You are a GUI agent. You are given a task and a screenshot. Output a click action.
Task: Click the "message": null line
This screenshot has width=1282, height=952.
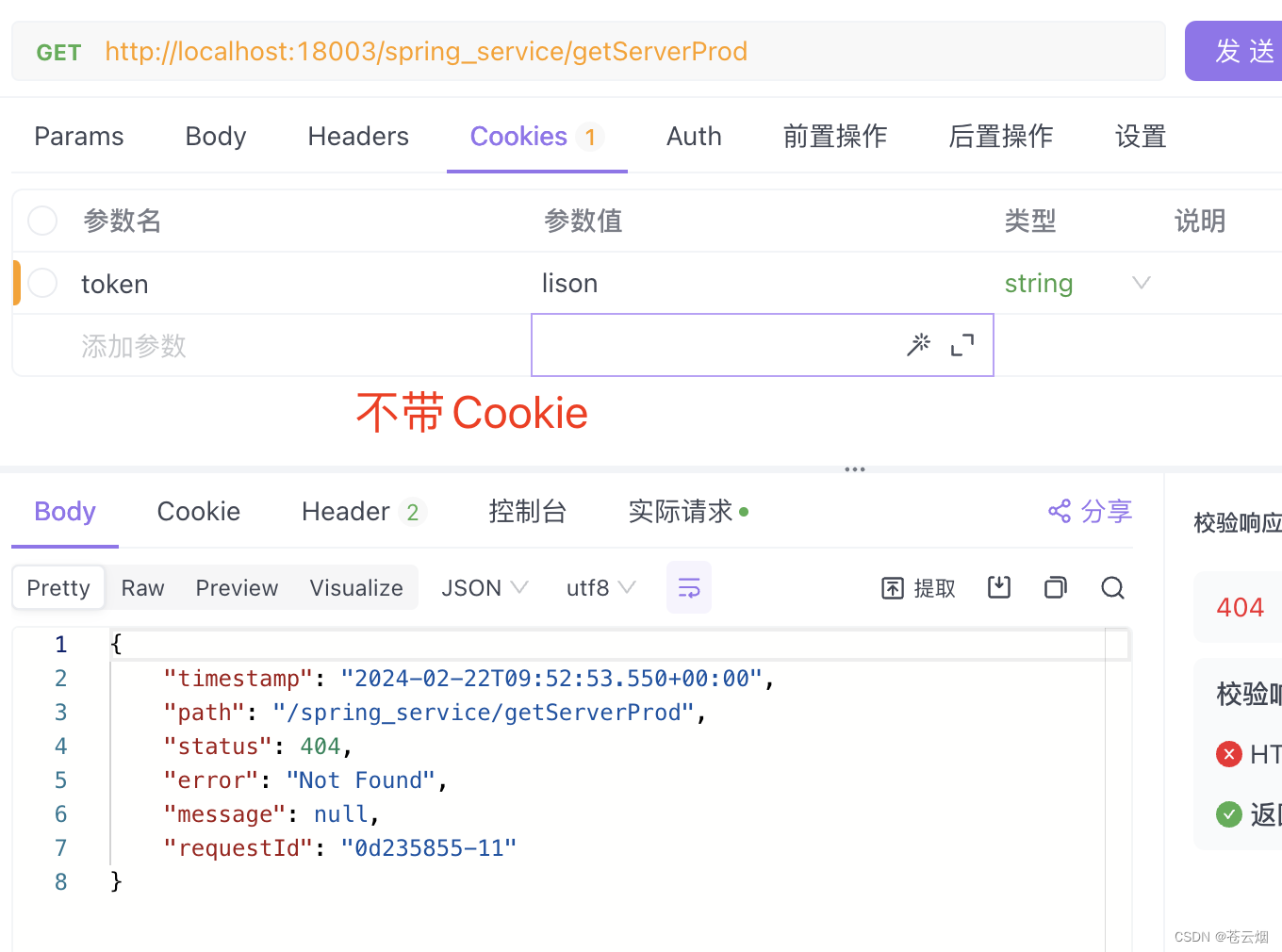pos(271,814)
